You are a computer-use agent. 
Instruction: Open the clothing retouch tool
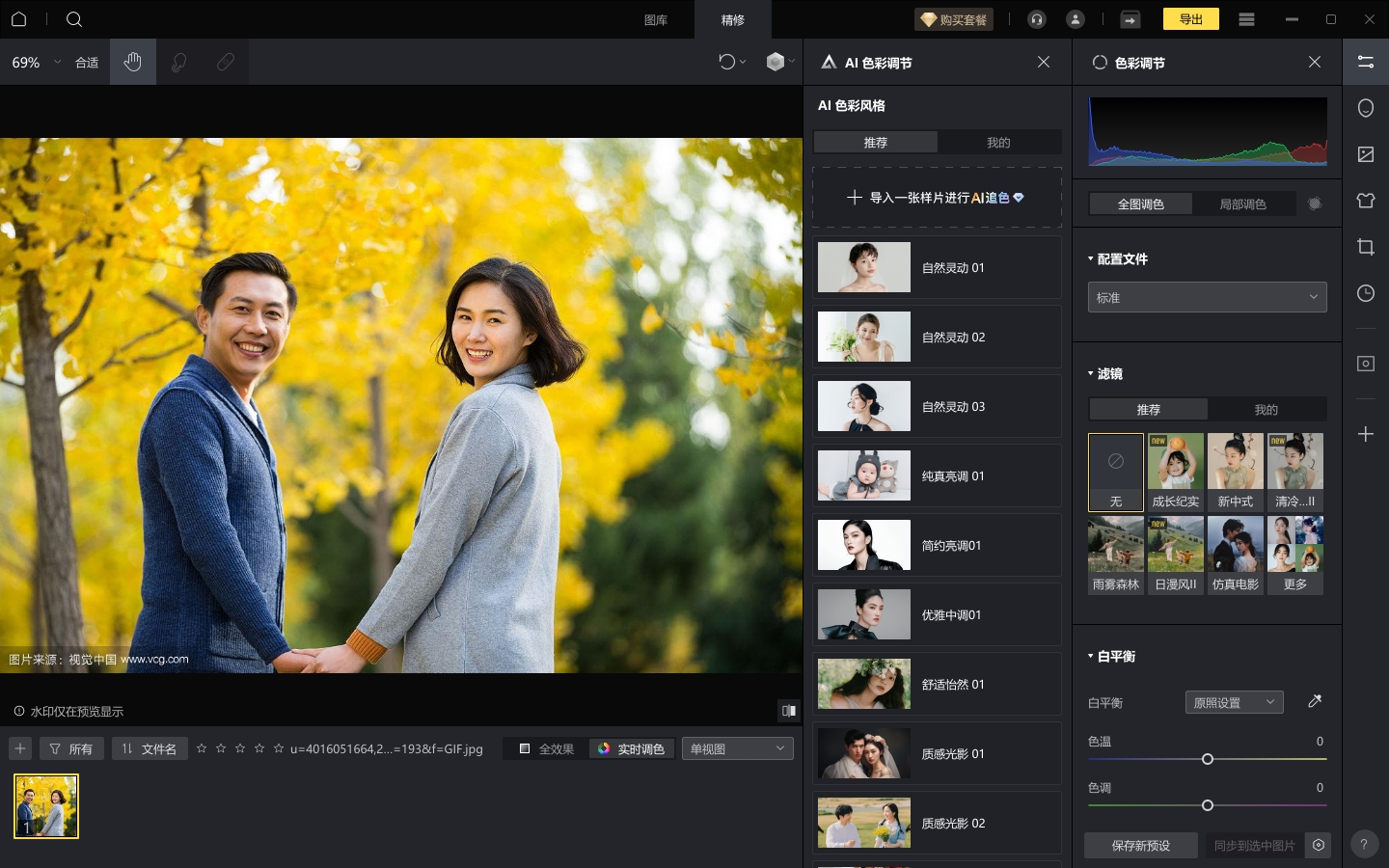(x=1366, y=201)
